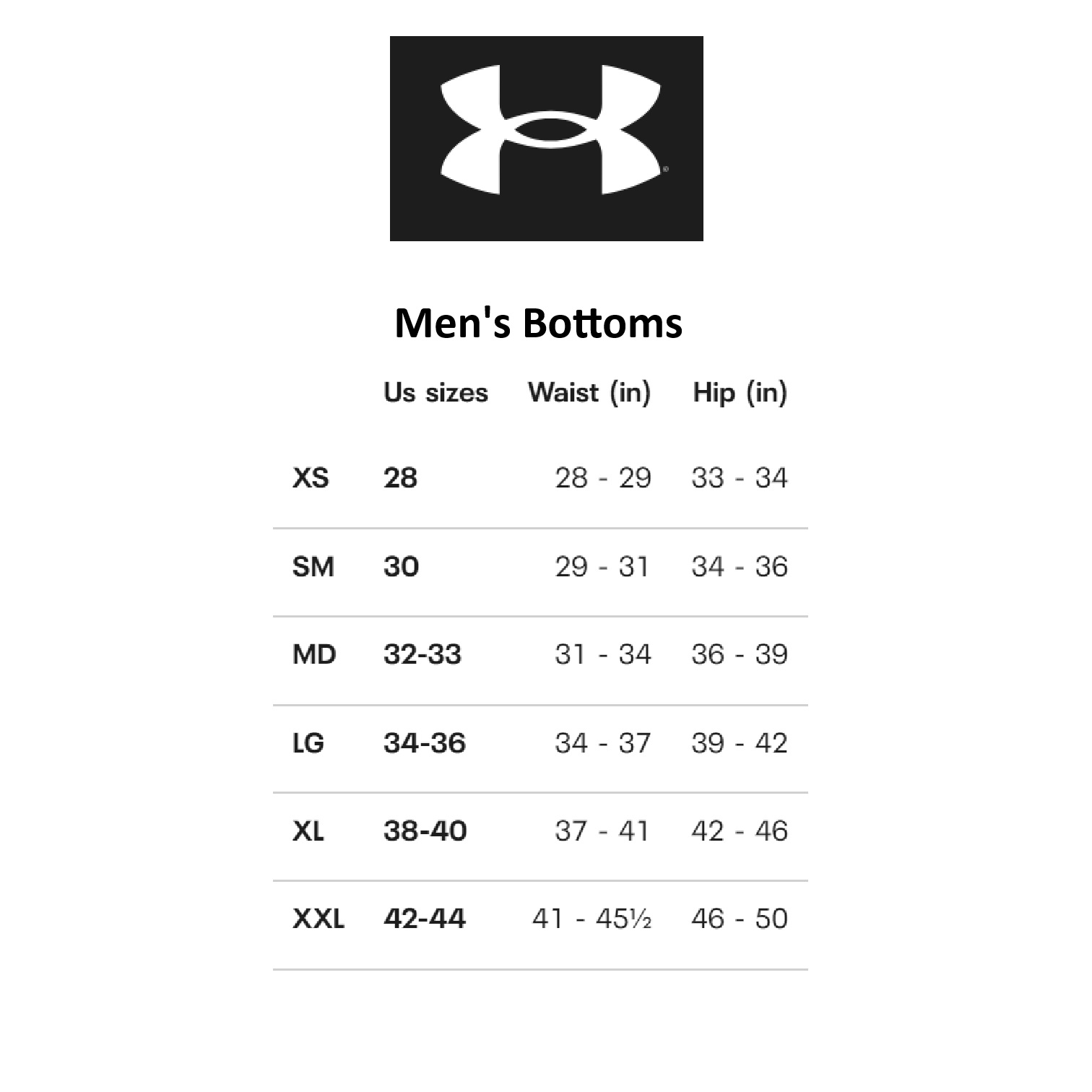This screenshot has height=1092, width=1092.
Task: Select the Hip (in) column header
Action: (740, 393)
